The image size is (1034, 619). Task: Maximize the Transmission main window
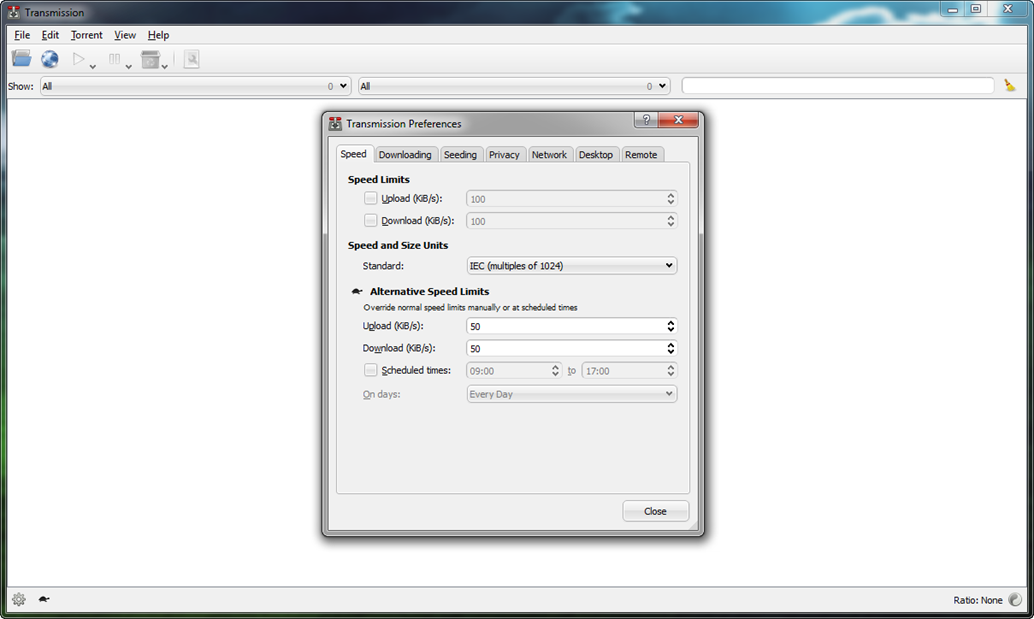pos(976,9)
